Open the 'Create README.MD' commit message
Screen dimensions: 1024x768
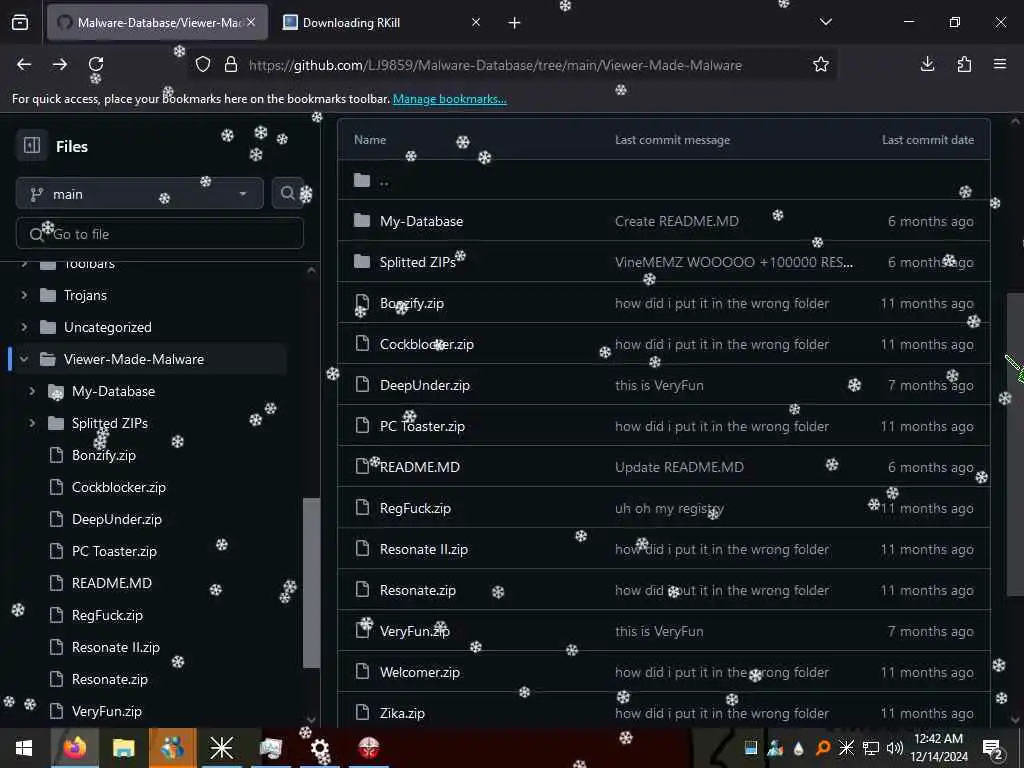677,221
